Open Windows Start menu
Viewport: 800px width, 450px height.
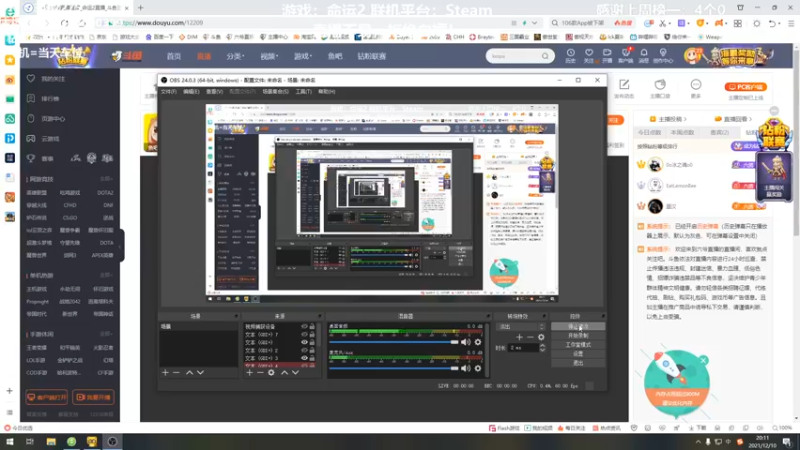pos(10,441)
